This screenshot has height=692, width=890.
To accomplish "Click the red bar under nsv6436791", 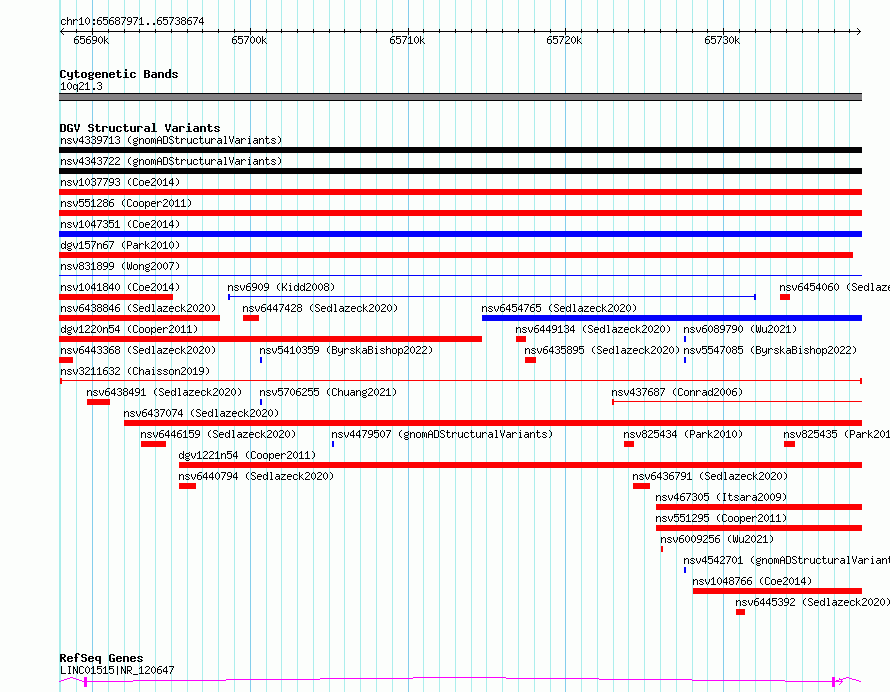I will pyautogui.click(x=641, y=486).
